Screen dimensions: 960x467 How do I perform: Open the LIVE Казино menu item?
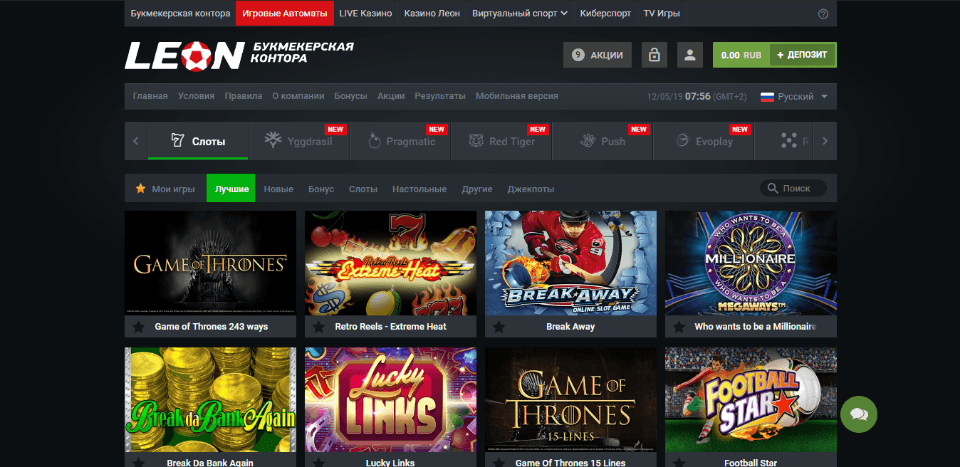(366, 13)
